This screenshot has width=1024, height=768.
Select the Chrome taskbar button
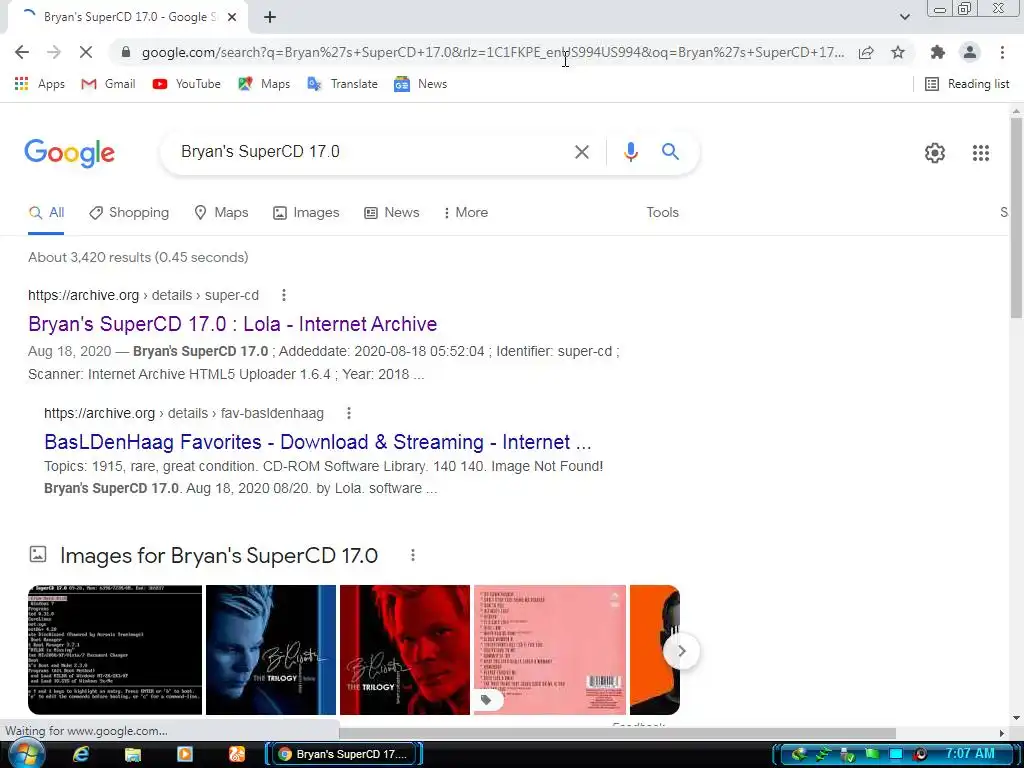pyautogui.click(x=344, y=754)
